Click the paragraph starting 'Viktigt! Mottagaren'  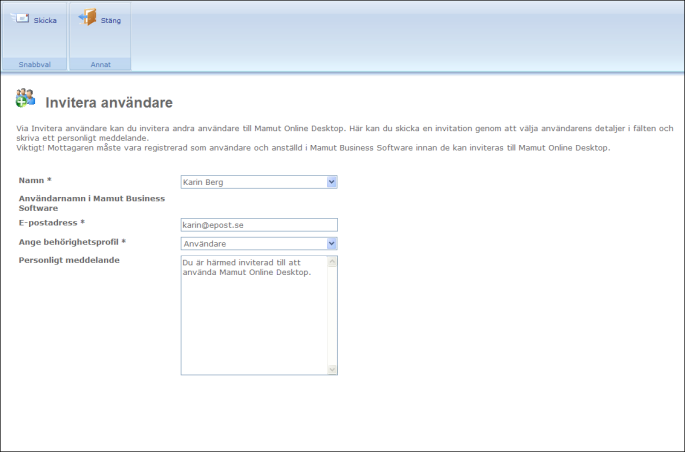point(313,148)
